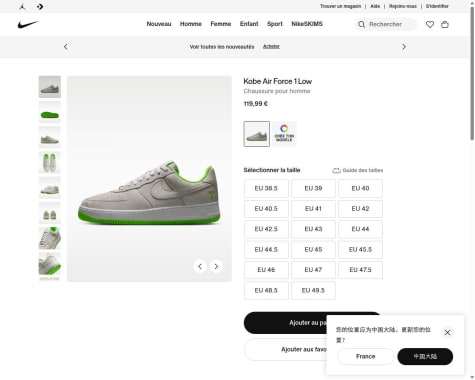Select size EU 40.5

pyautogui.click(x=266, y=209)
